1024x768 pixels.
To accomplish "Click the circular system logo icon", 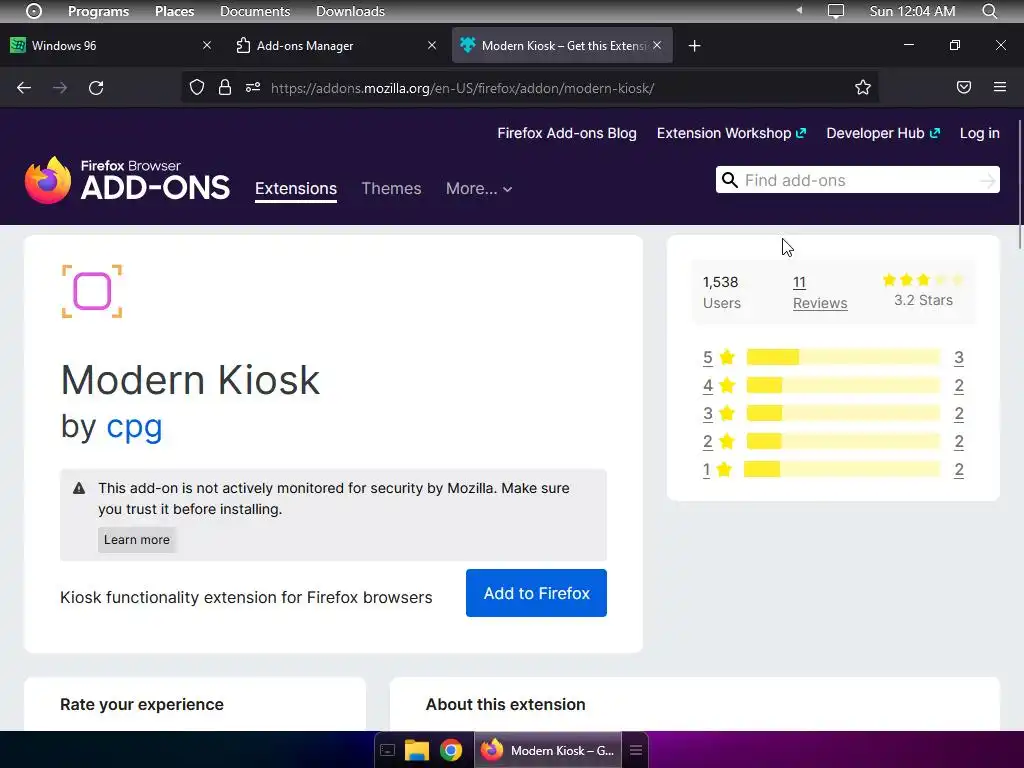I will coord(33,11).
